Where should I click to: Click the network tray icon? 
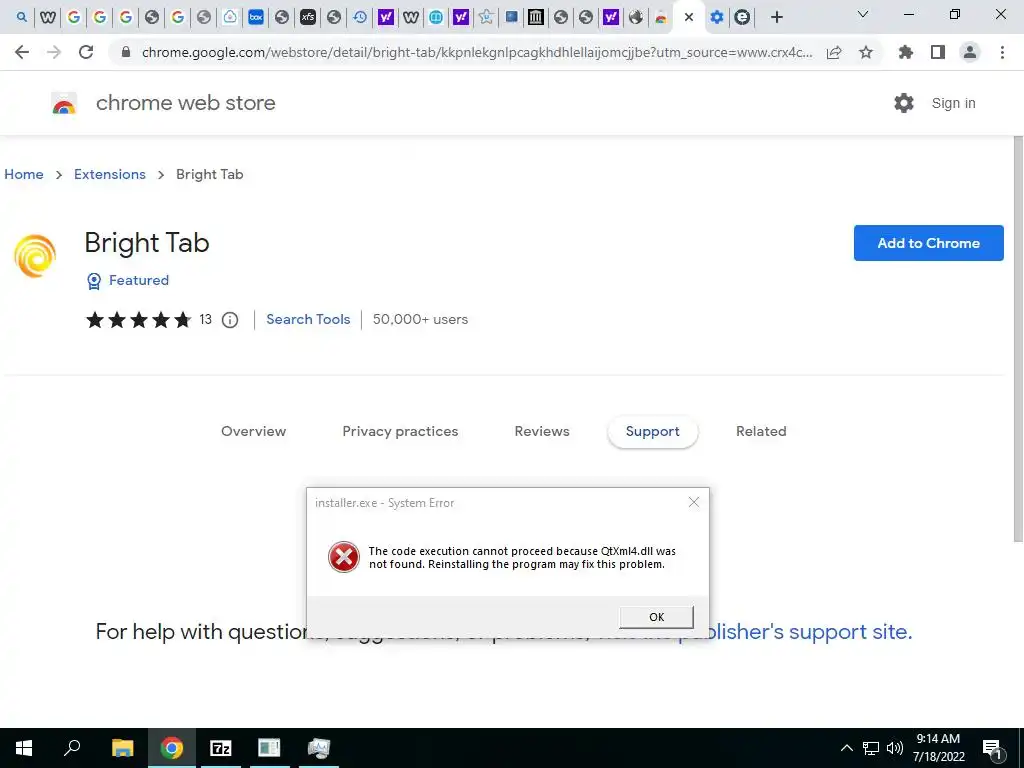point(871,748)
